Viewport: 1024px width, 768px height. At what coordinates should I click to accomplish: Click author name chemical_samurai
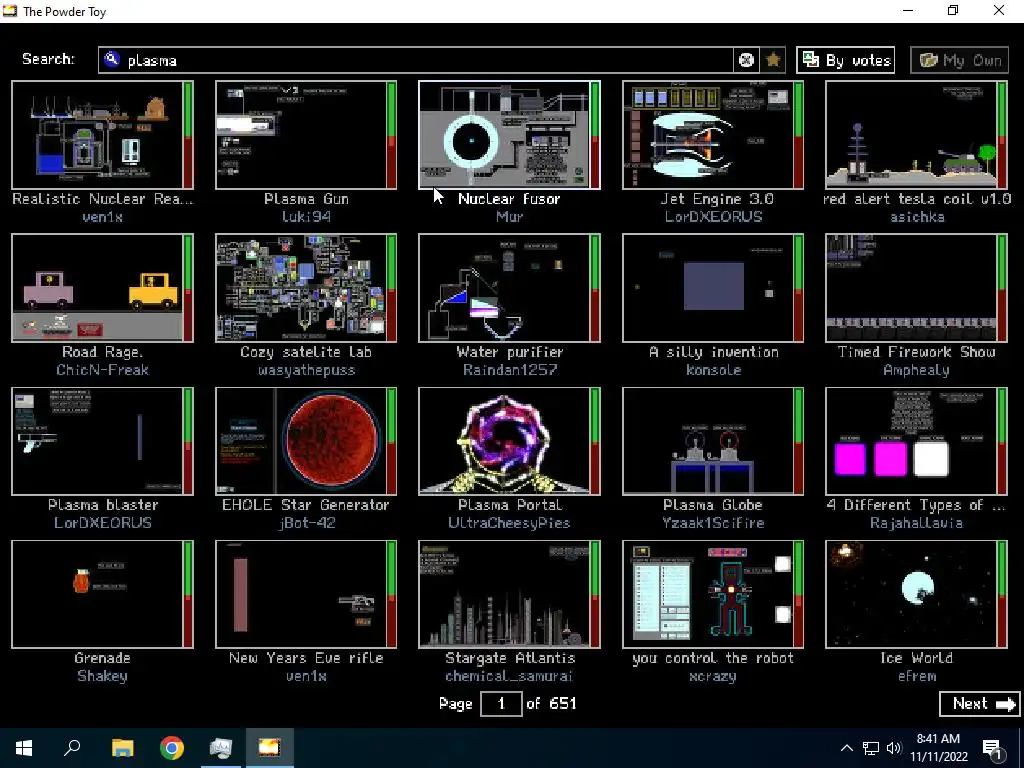[509, 676]
